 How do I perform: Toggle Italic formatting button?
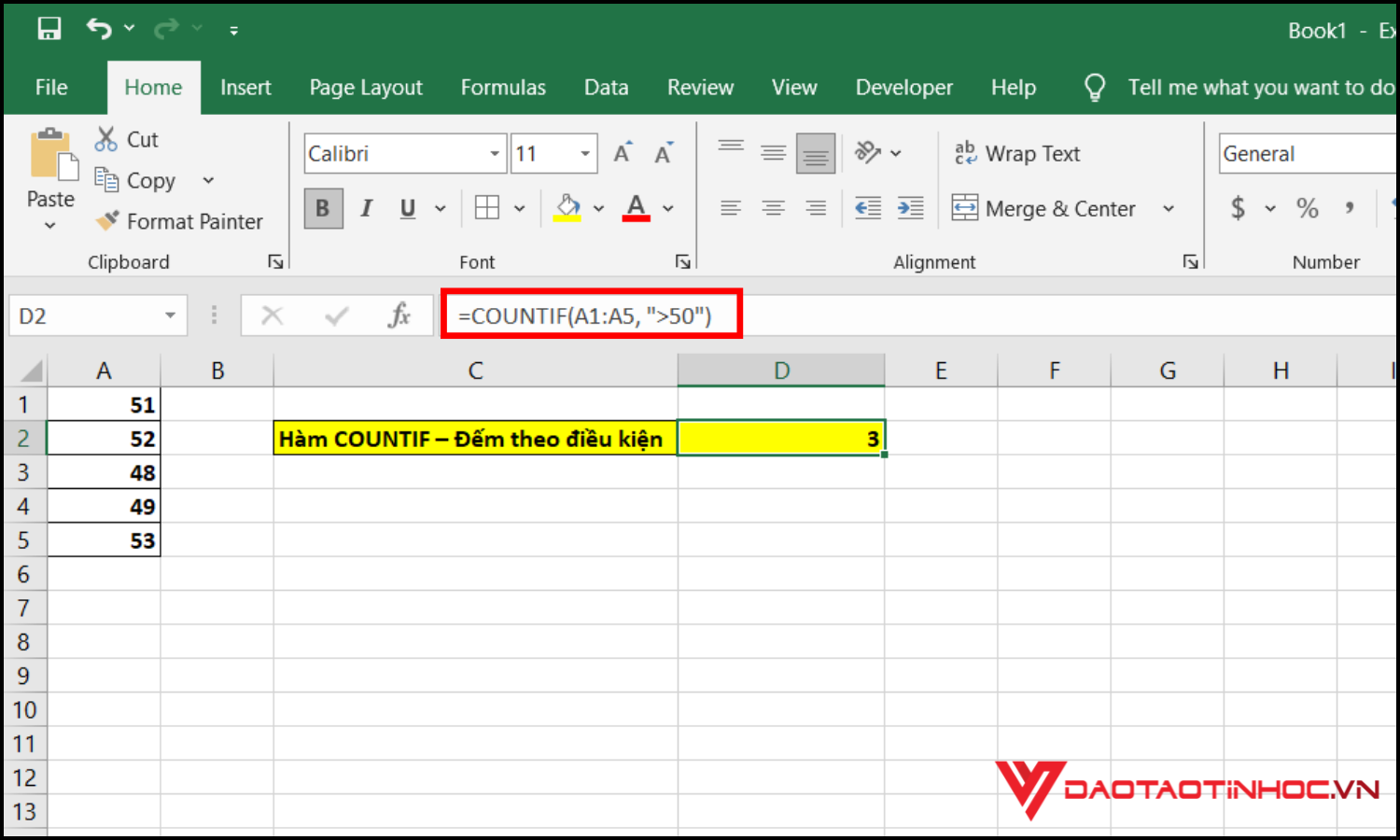coord(366,208)
